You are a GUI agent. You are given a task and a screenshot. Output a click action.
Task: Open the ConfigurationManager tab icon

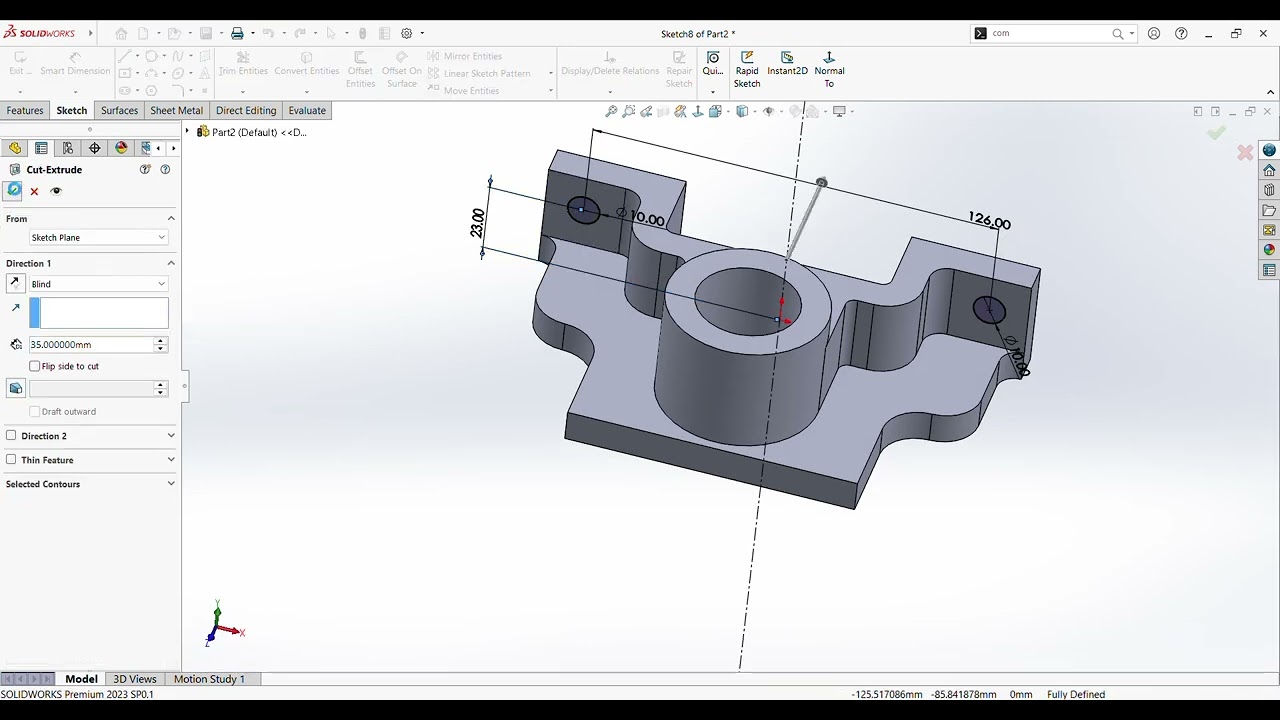[68, 148]
